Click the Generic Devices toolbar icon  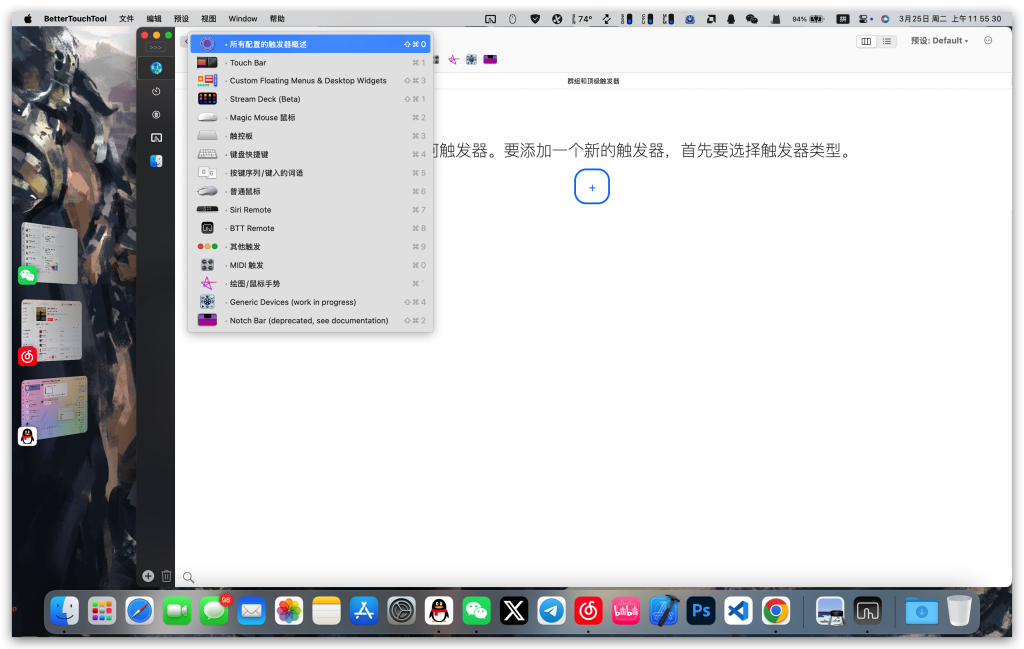click(x=471, y=59)
